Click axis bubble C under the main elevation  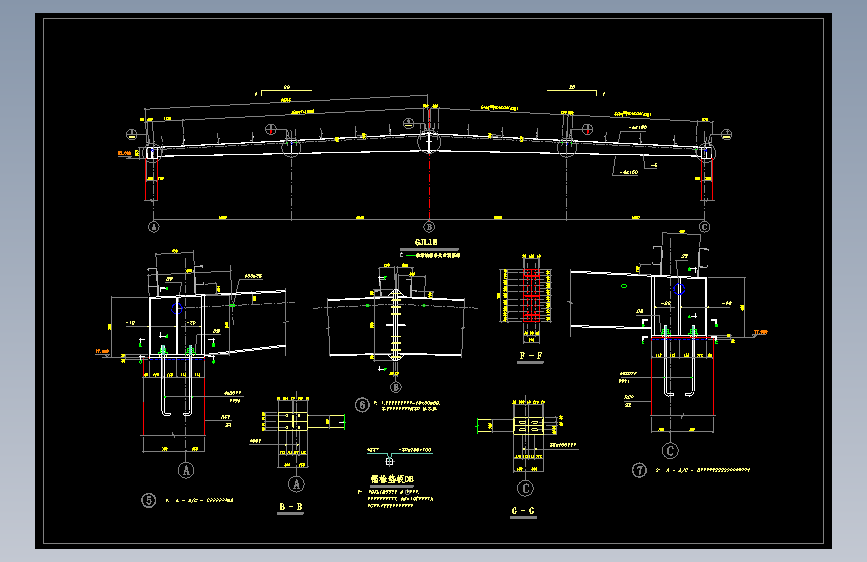tap(704, 227)
